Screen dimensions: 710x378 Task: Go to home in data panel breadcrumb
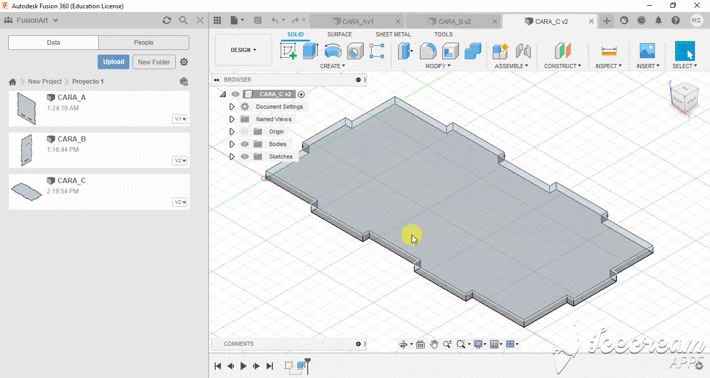(x=12, y=81)
